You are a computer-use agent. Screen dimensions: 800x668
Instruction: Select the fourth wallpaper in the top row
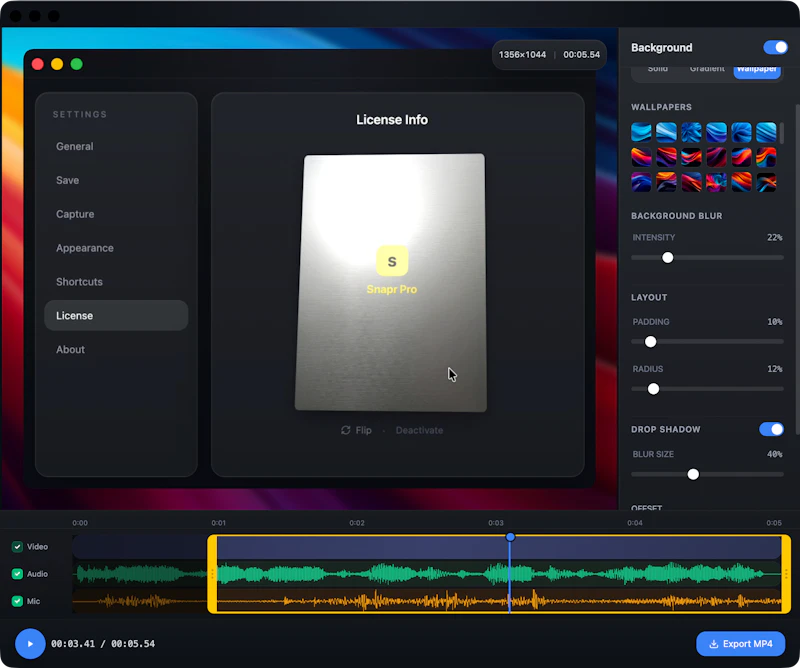coord(716,132)
